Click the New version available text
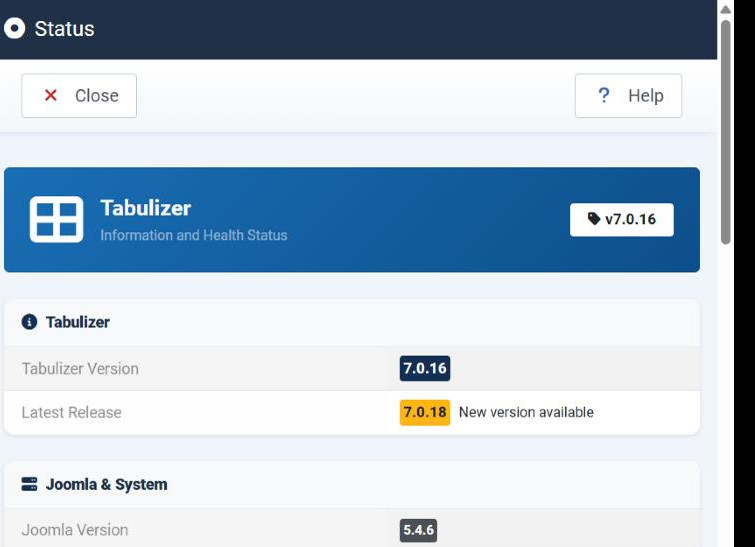 pyautogui.click(x=526, y=412)
